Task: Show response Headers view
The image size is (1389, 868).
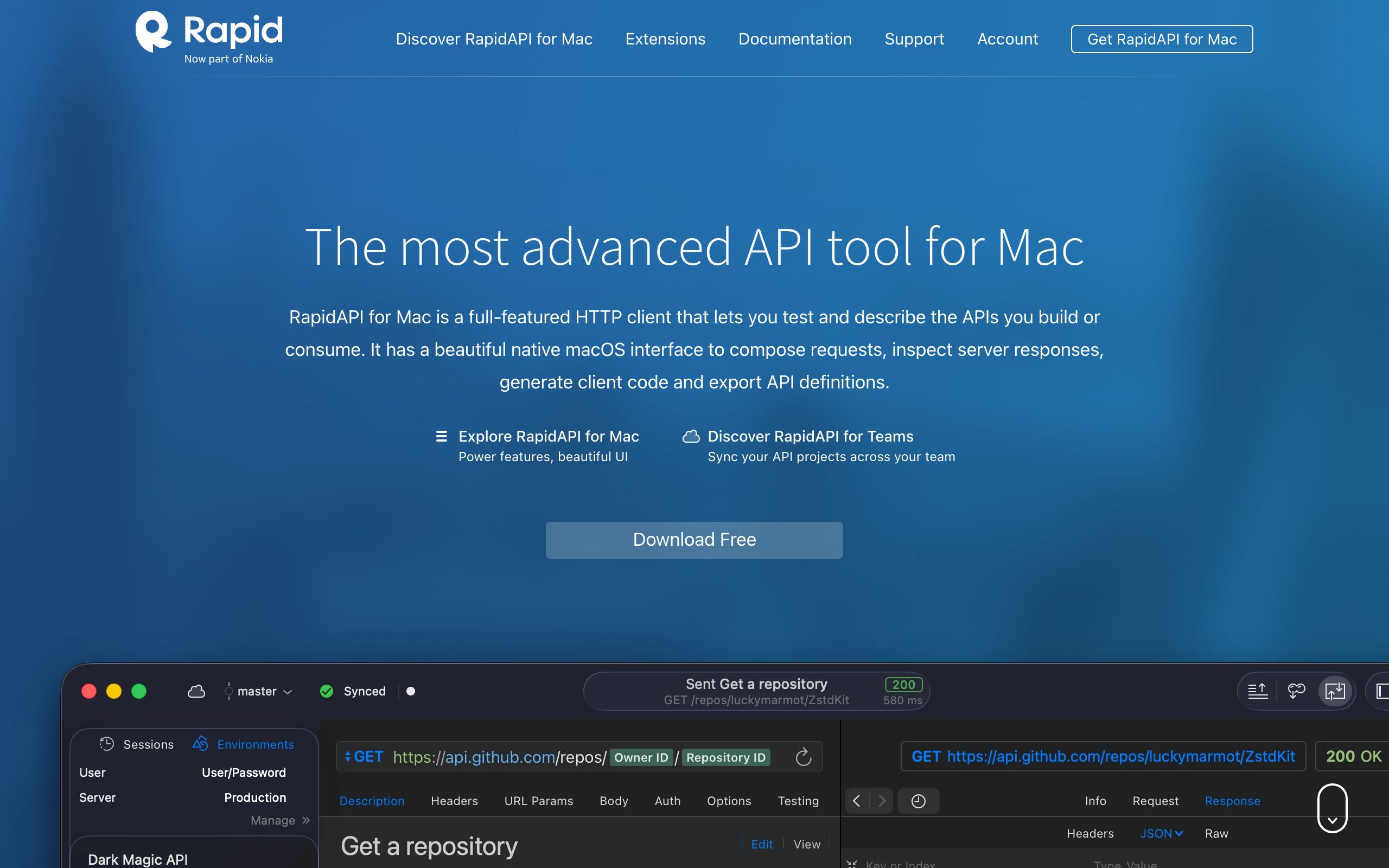Action: [x=1090, y=833]
